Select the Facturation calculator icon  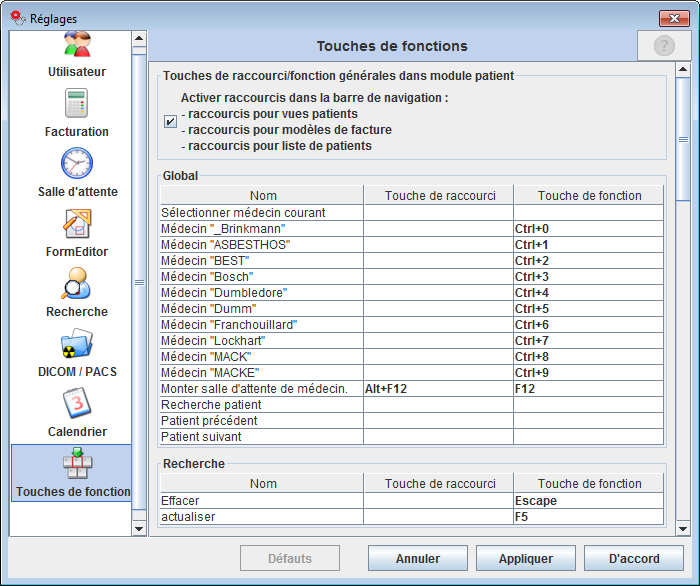pos(77,104)
